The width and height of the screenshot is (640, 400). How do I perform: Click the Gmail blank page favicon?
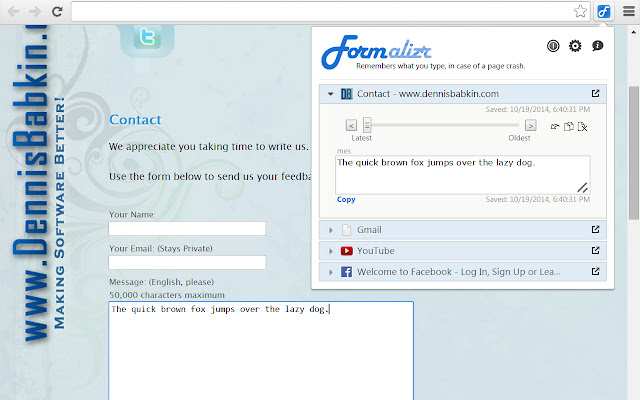tap(346, 230)
